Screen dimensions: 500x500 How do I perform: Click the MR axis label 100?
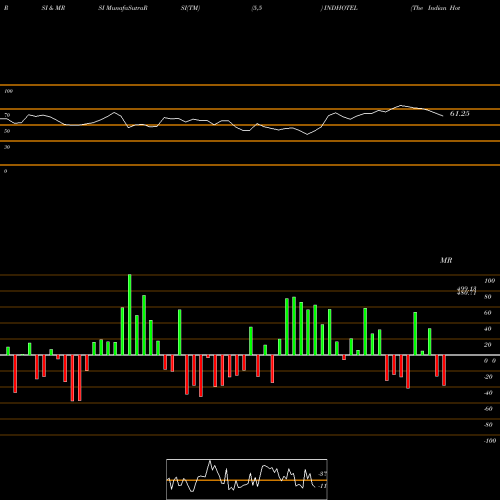[x=489, y=281]
